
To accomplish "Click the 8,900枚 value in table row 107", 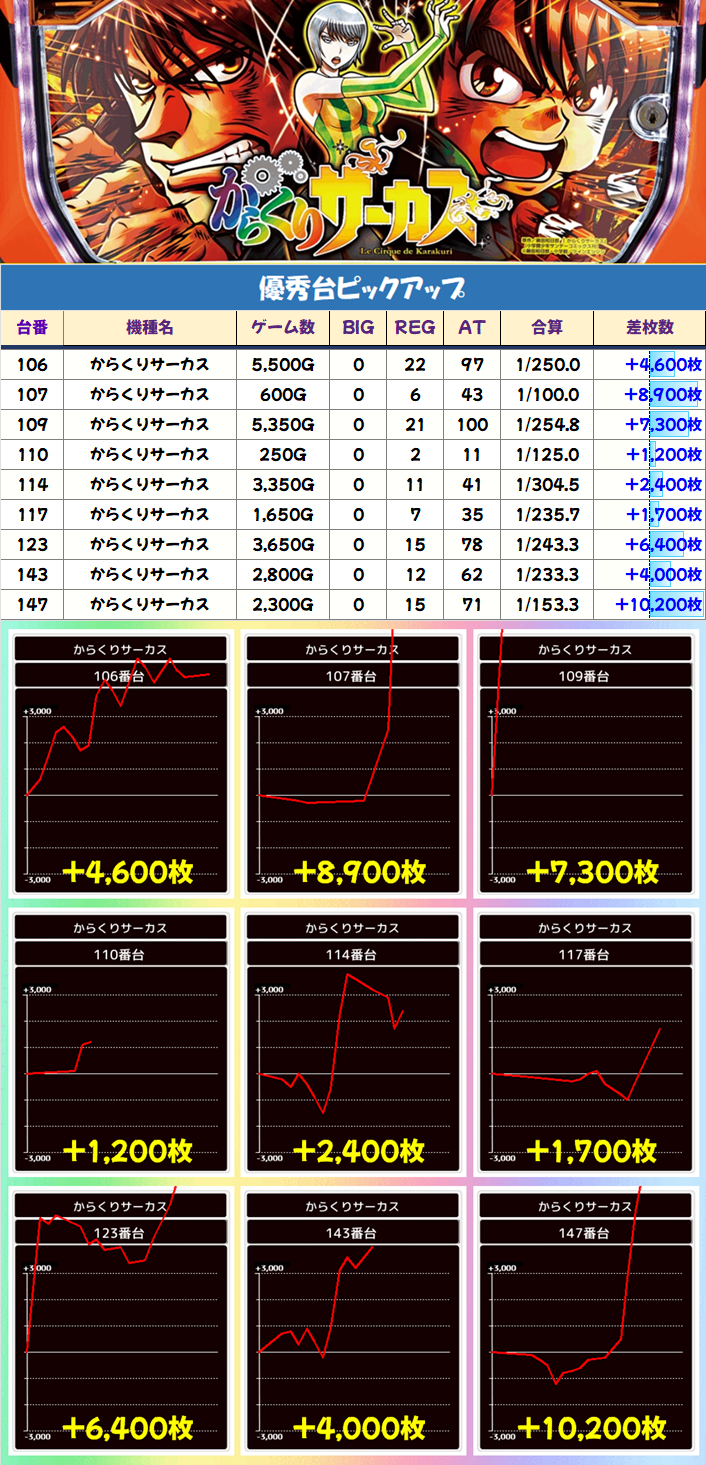I will pyautogui.click(x=661, y=395).
